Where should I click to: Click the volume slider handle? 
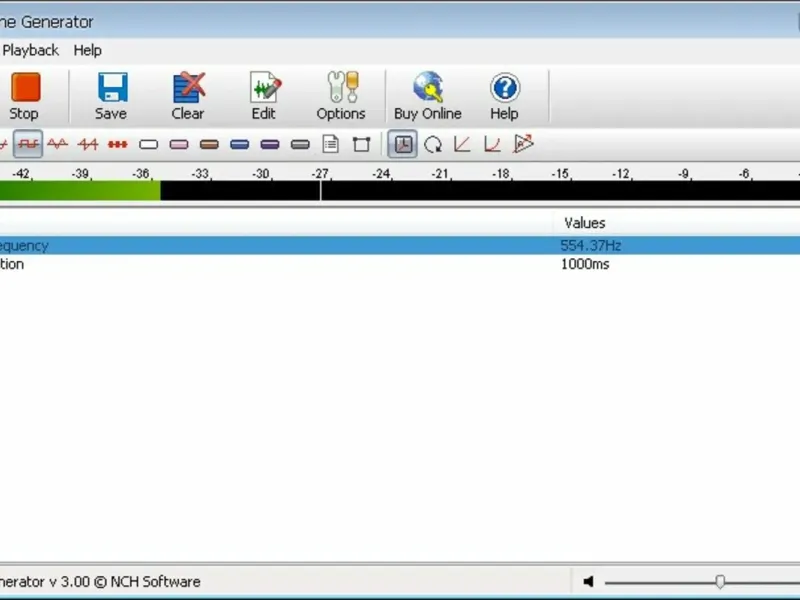[720, 582]
